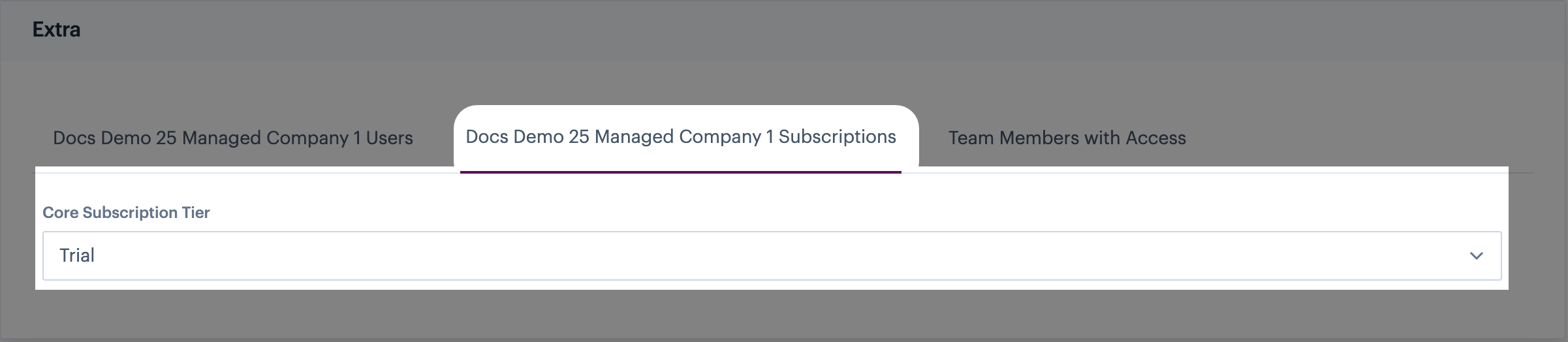Switch to Docs Demo 25 Managed Company 1 Users tab
The height and width of the screenshot is (342, 1568).
coord(233,138)
